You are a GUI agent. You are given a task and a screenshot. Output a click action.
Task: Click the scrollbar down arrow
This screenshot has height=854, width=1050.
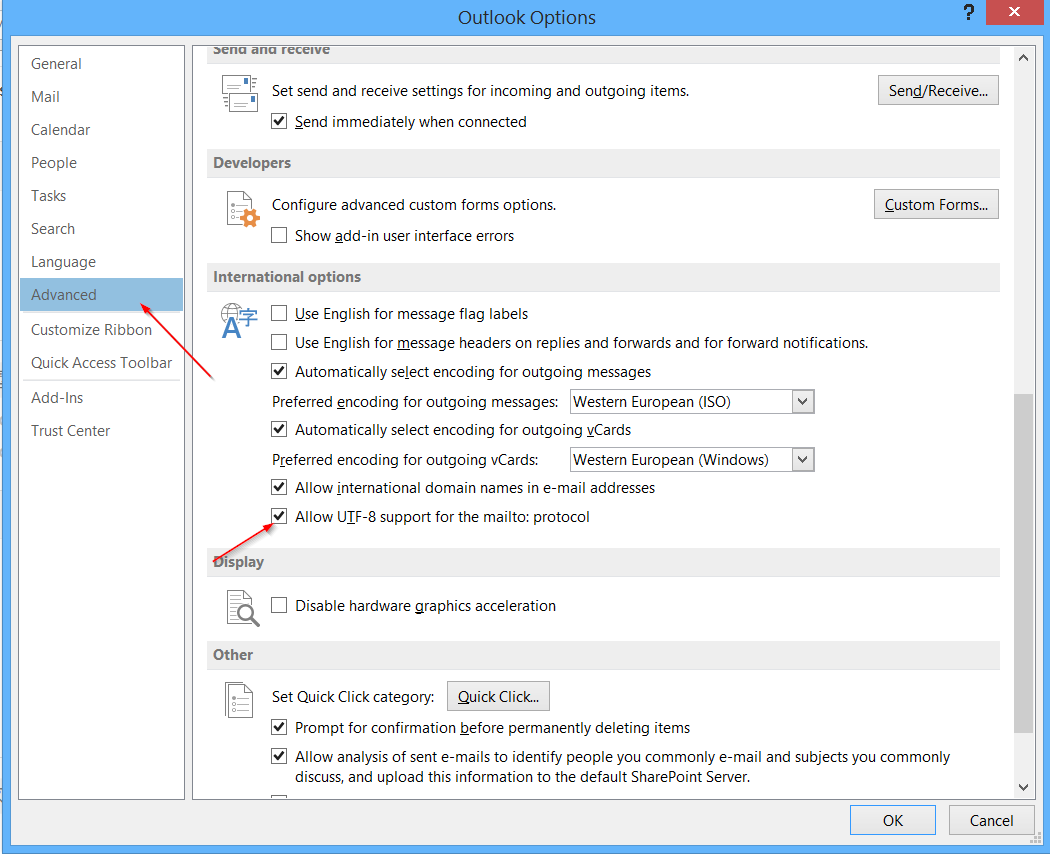(x=1023, y=787)
